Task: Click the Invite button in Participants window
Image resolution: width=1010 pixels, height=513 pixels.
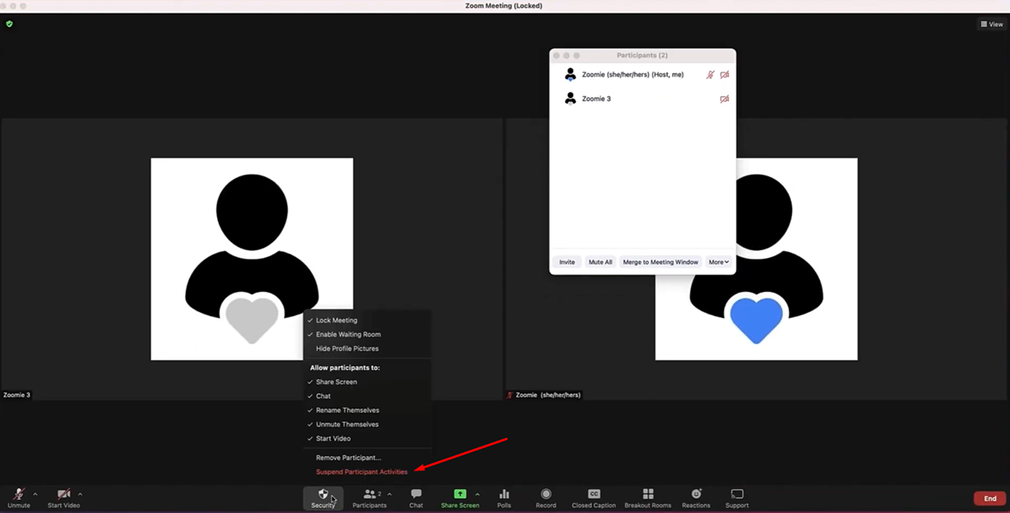Action: coord(567,262)
